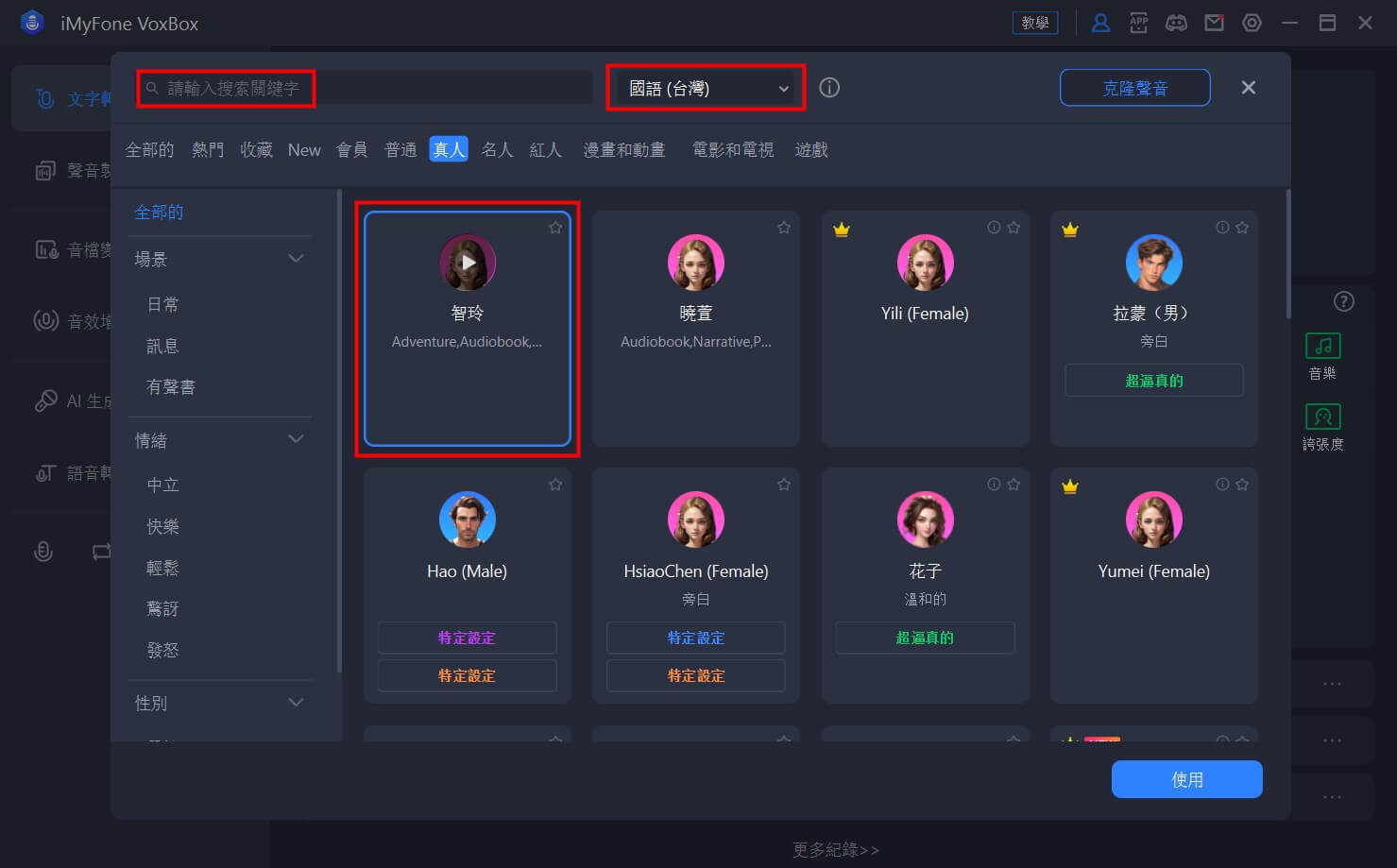1397x868 pixels.
Task: Star the Yili (Female) voice
Action: [1014, 228]
